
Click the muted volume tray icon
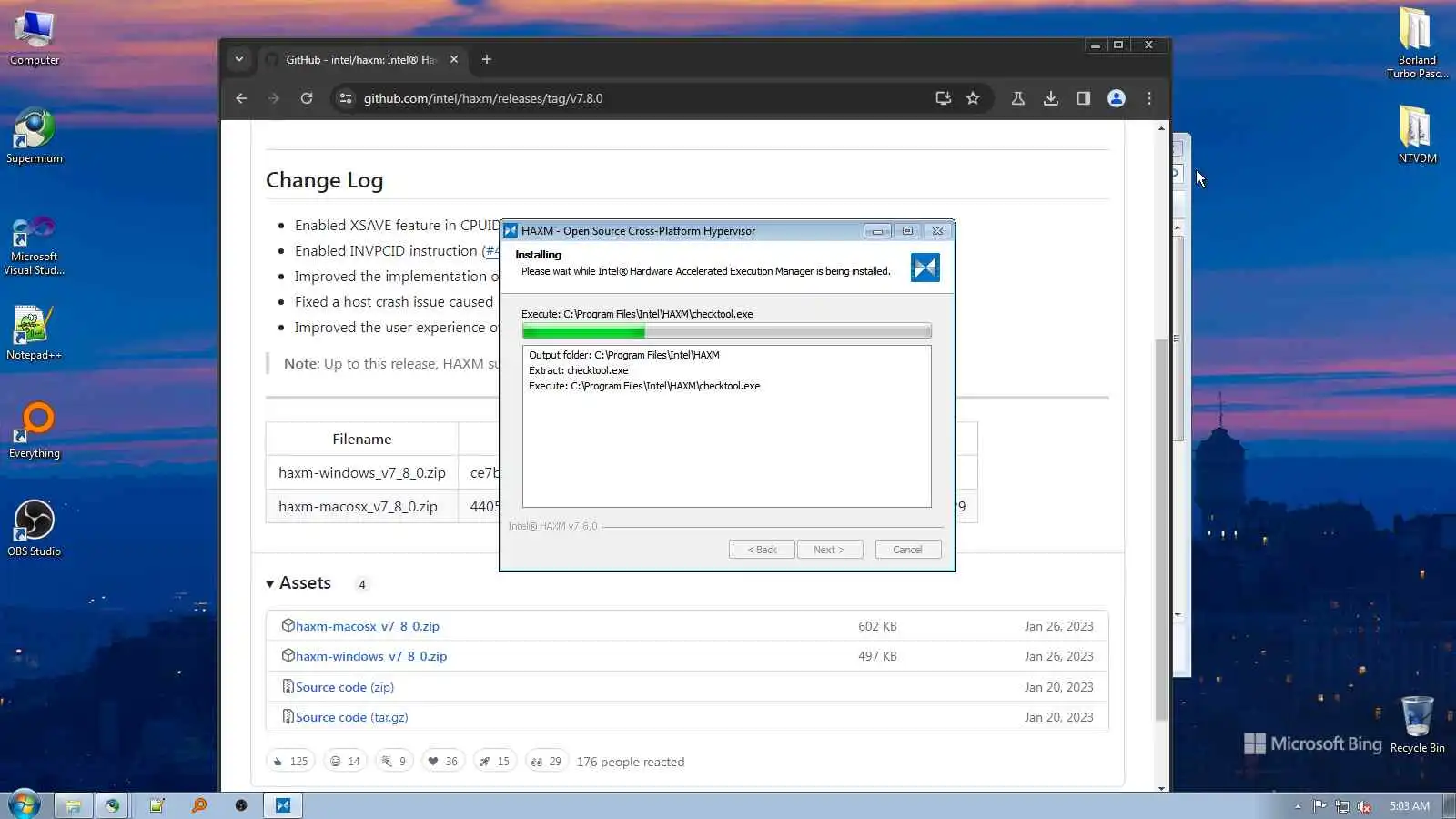coord(1364,806)
